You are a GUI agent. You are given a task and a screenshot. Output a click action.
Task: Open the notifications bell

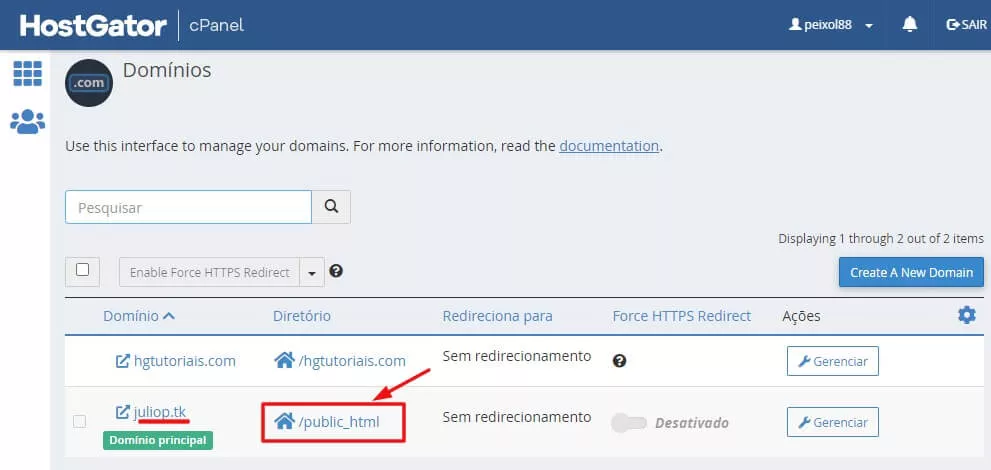click(909, 25)
